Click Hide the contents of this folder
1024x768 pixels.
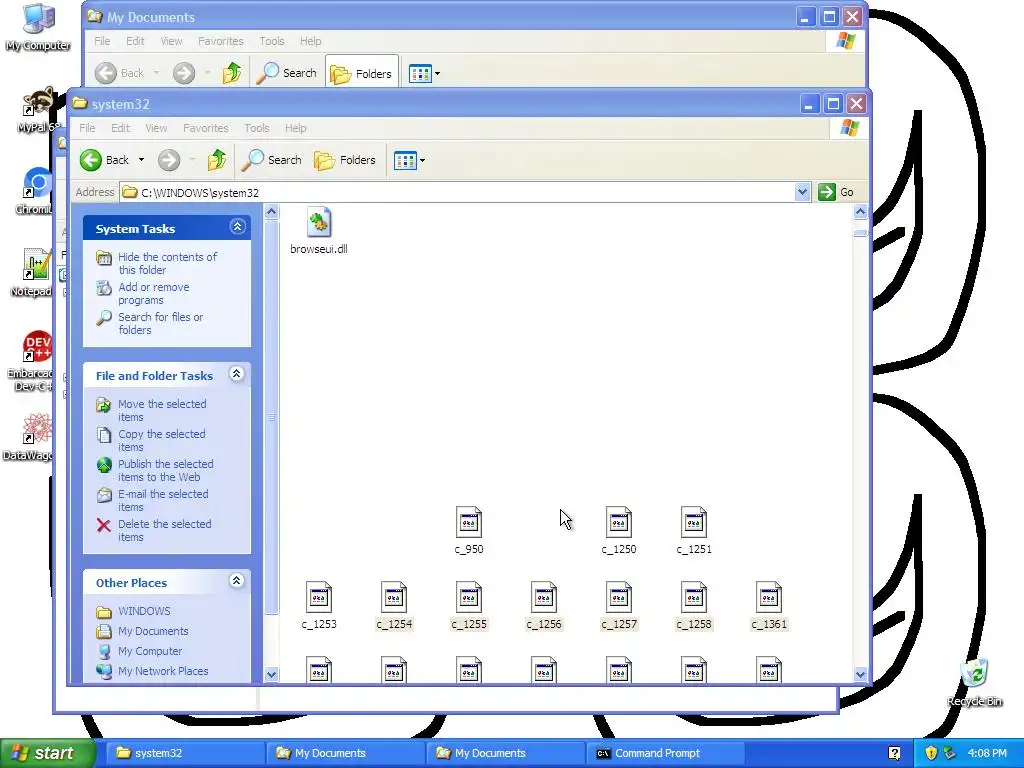point(167,263)
